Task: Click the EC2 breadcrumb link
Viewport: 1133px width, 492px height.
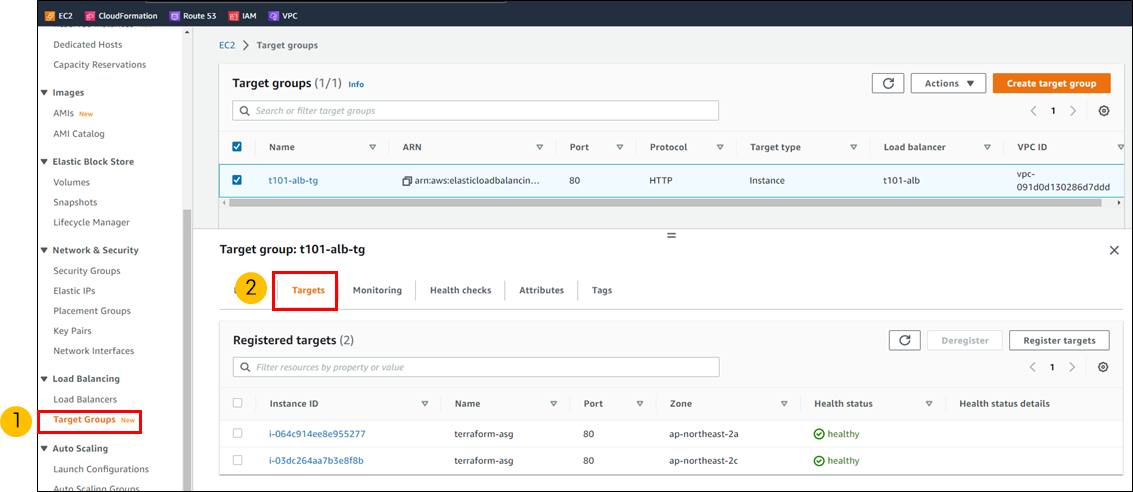Action: 227,46
